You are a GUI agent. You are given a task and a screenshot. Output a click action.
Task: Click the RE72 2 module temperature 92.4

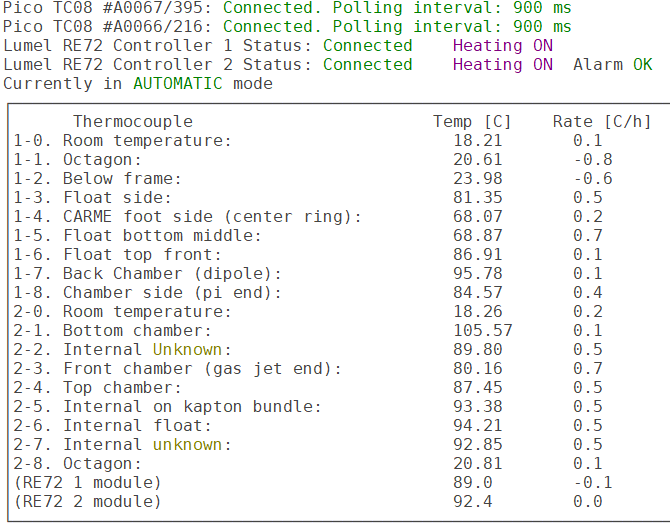click(472, 501)
